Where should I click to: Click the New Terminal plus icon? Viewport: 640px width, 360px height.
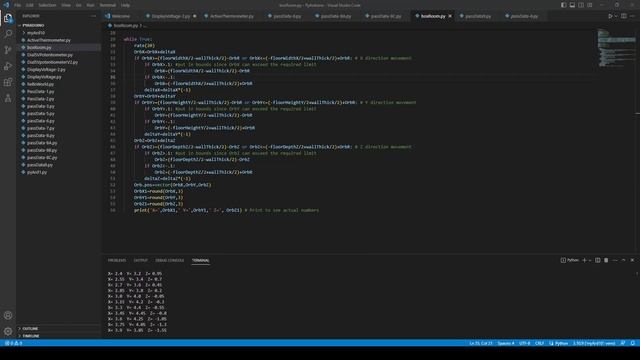pyautogui.click(x=584, y=260)
